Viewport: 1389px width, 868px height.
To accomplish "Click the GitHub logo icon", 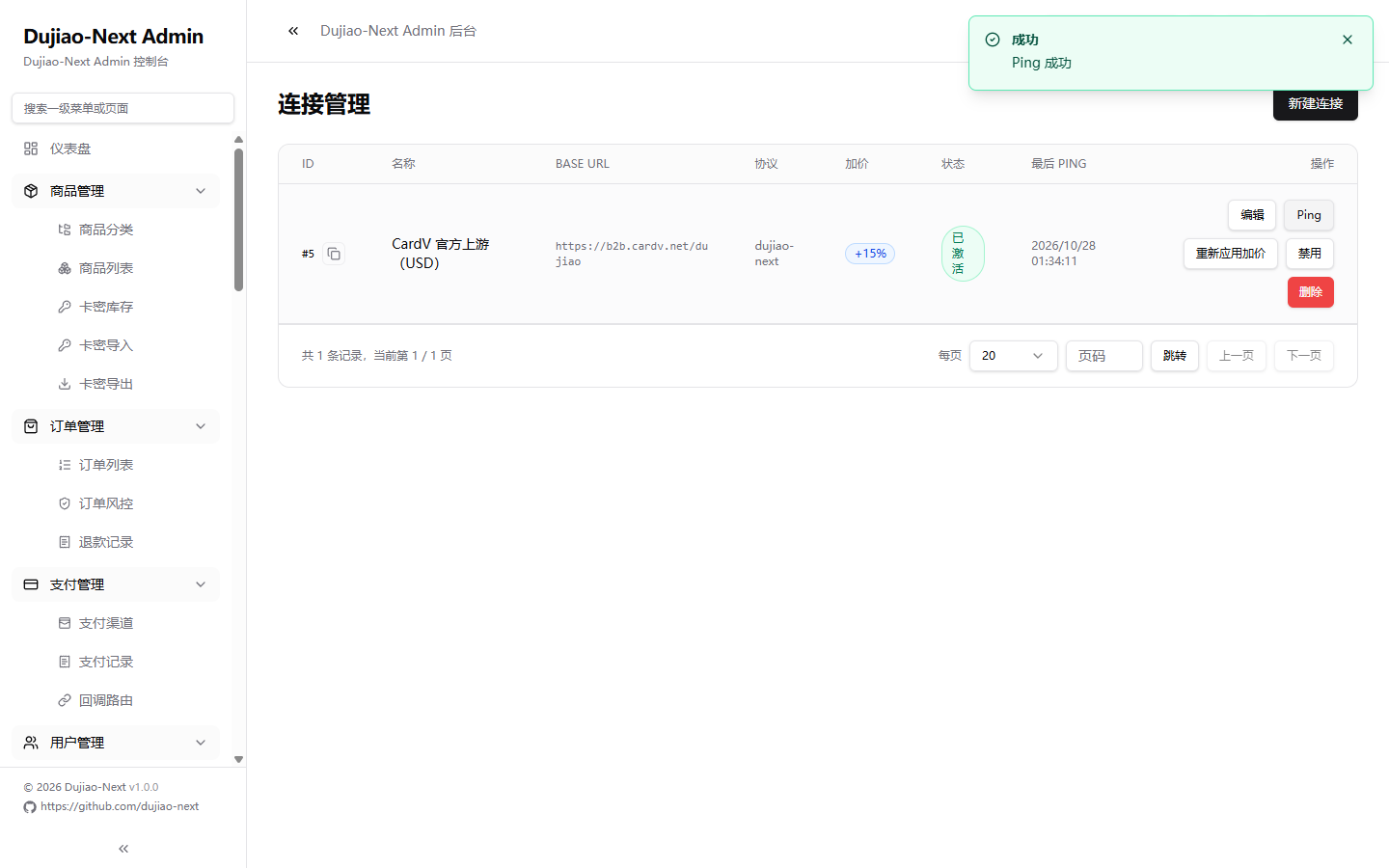I will [30, 807].
